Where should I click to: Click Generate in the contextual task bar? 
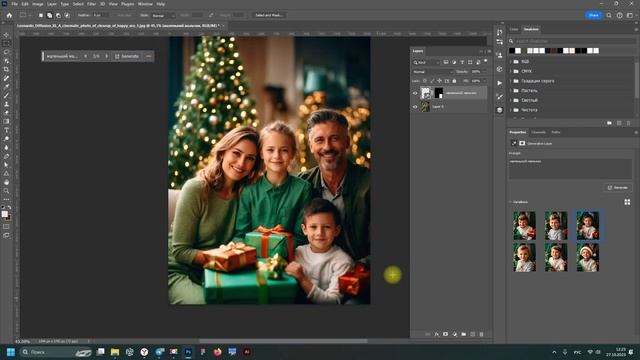coord(127,56)
